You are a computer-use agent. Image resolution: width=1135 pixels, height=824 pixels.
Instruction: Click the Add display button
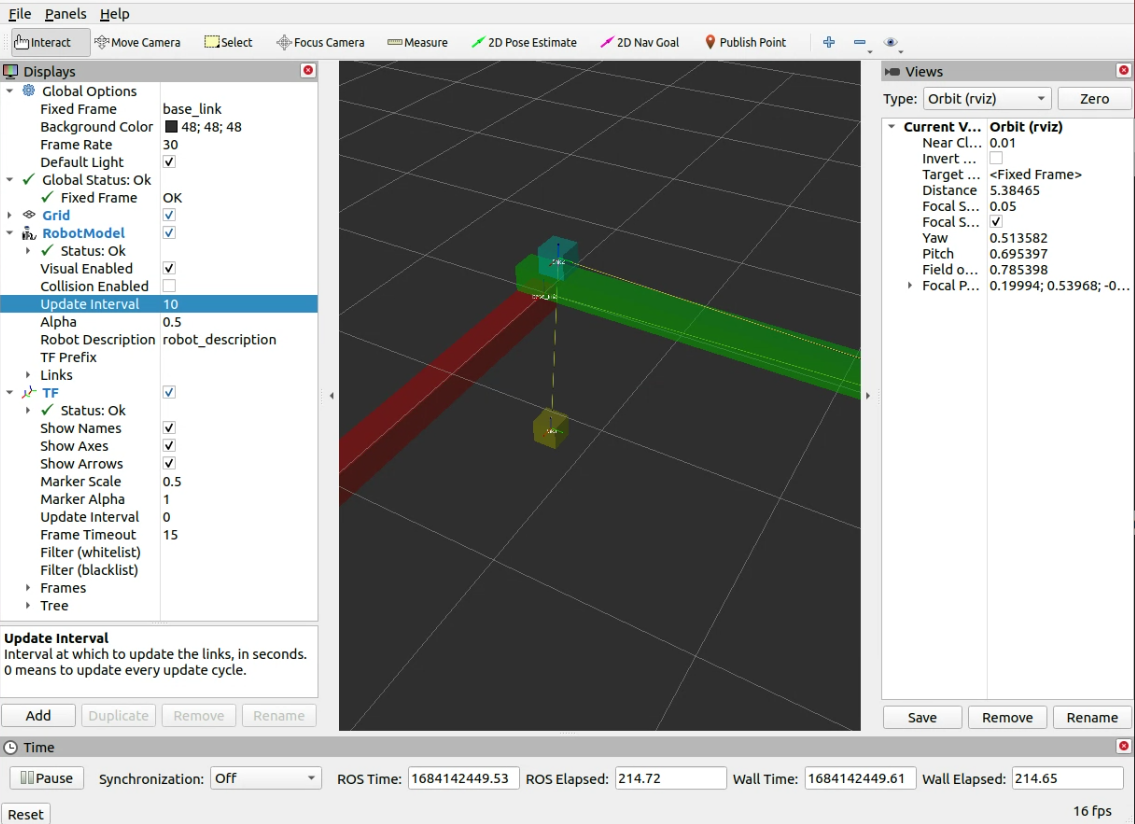pyautogui.click(x=38, y=715)
